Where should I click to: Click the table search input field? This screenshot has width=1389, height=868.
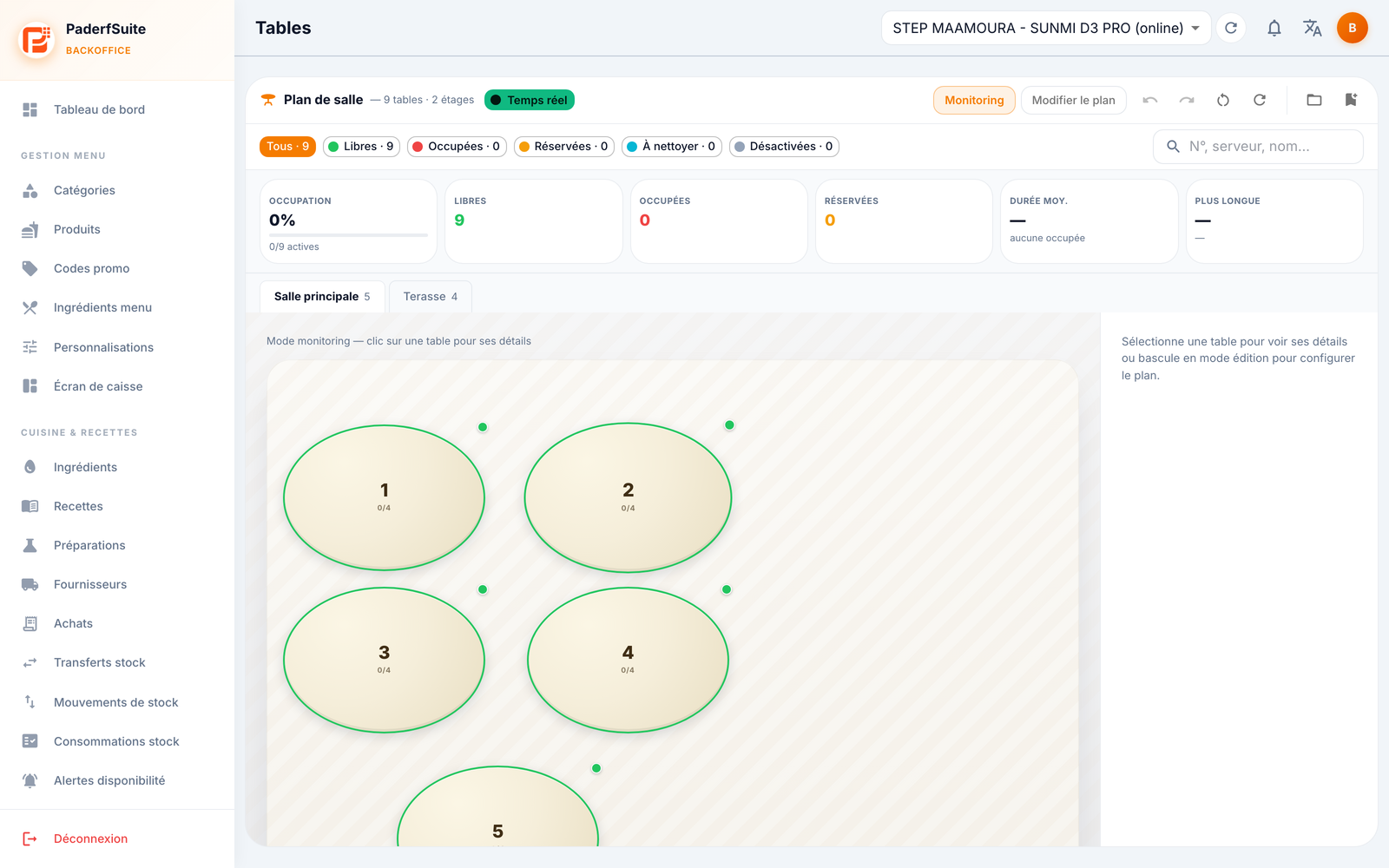tap(1258, 147)
